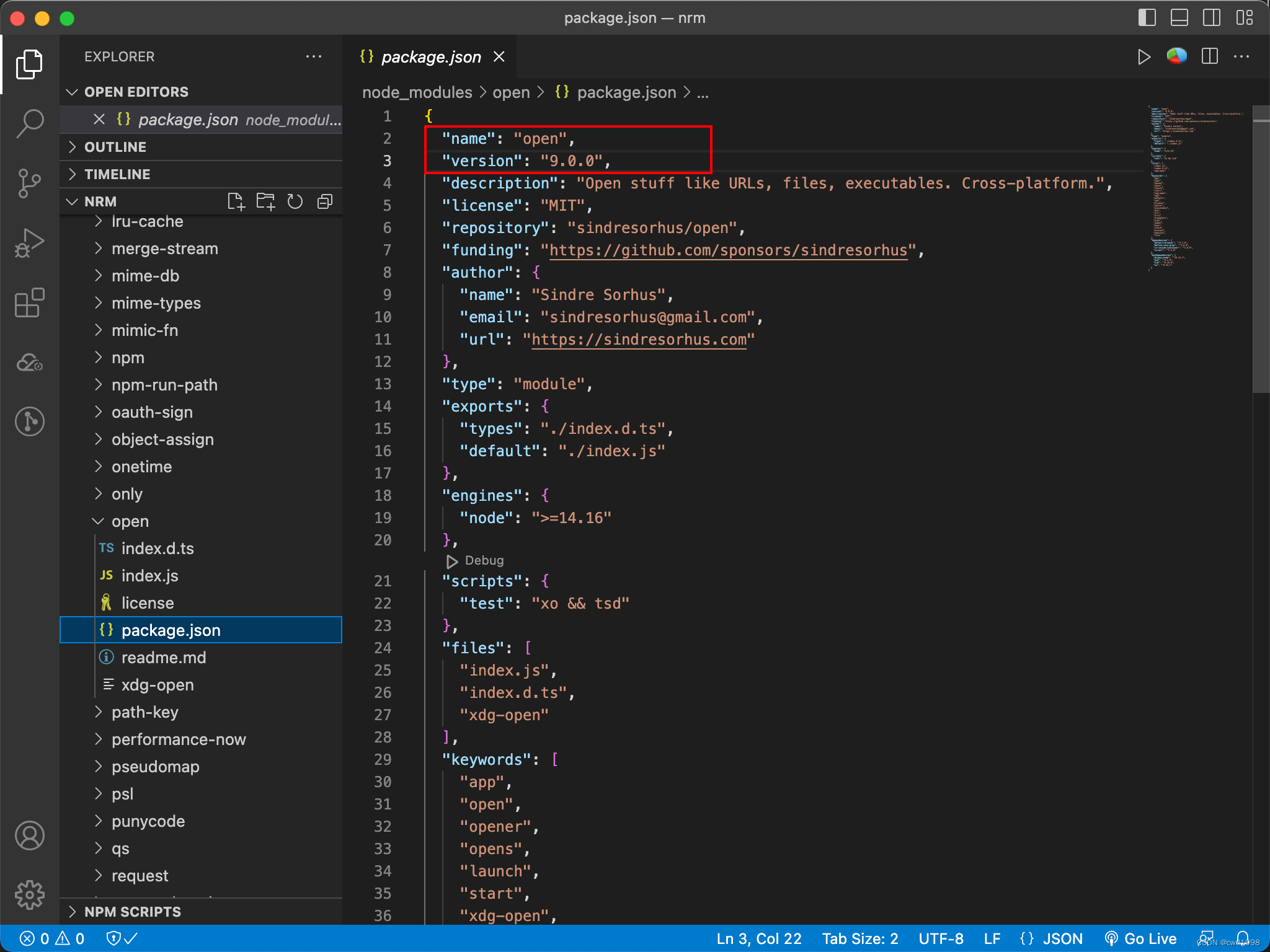
Task: Click node_modules in the breadcrumb
Action: [417, 92]
